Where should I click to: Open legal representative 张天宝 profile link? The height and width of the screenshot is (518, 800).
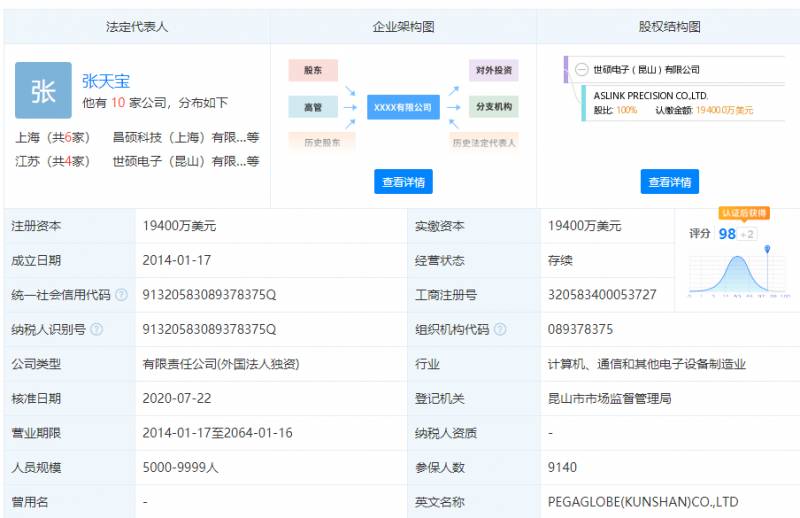(106, 81)
